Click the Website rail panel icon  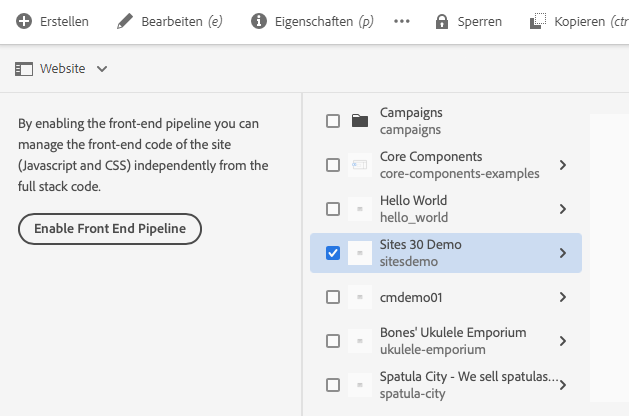tap(25, 69)
